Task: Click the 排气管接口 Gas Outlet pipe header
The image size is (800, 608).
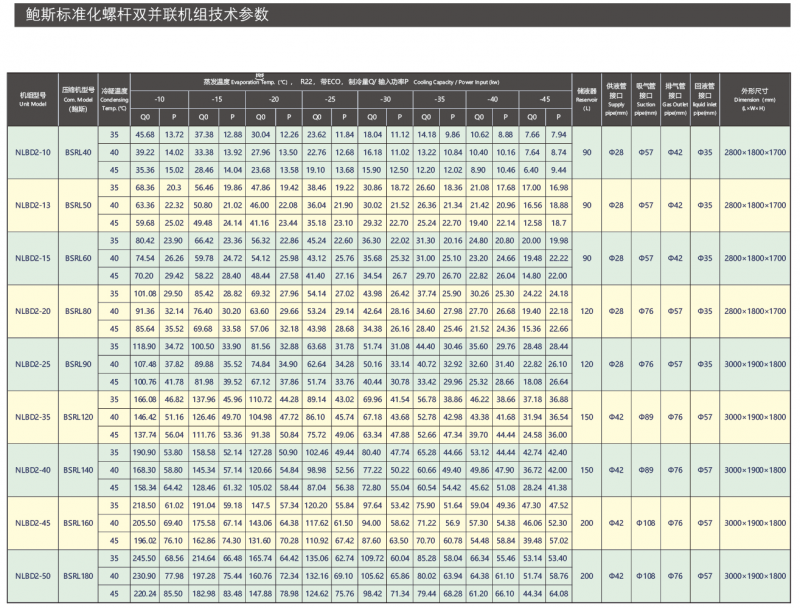Action: point(675,99)
